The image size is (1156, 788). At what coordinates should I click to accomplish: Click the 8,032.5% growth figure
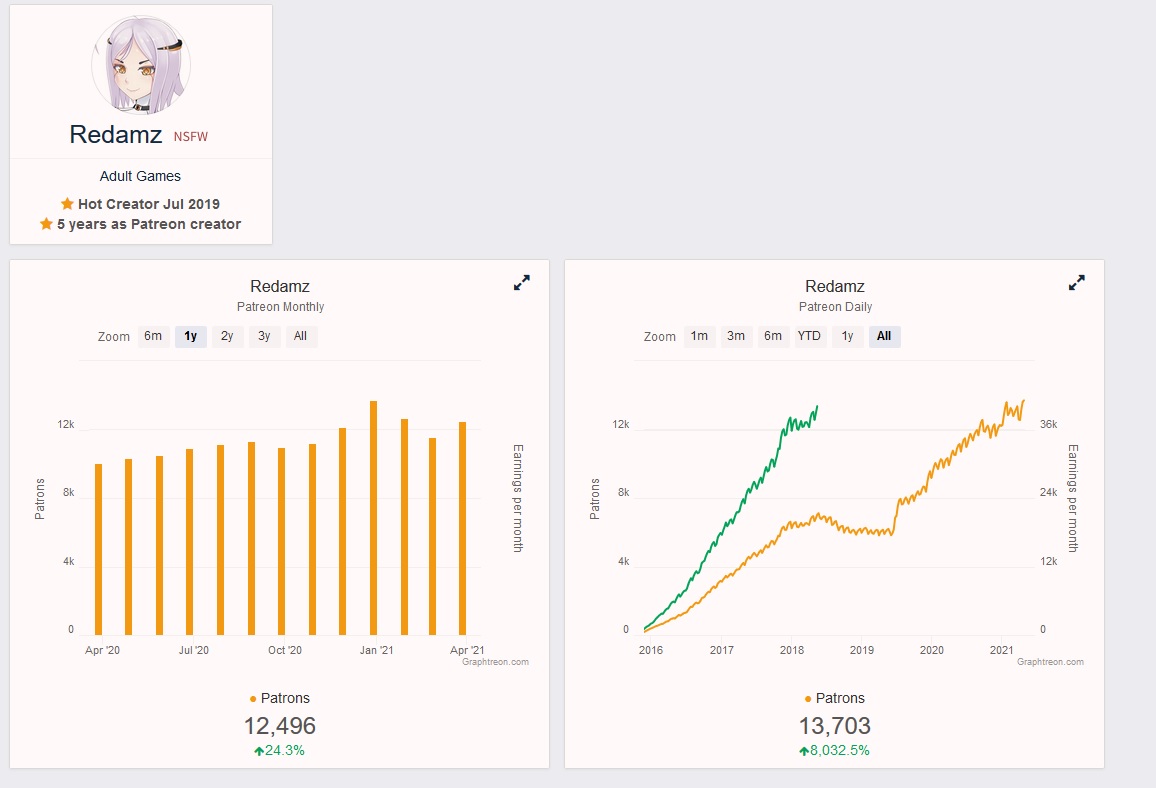(x=835, y=750)
